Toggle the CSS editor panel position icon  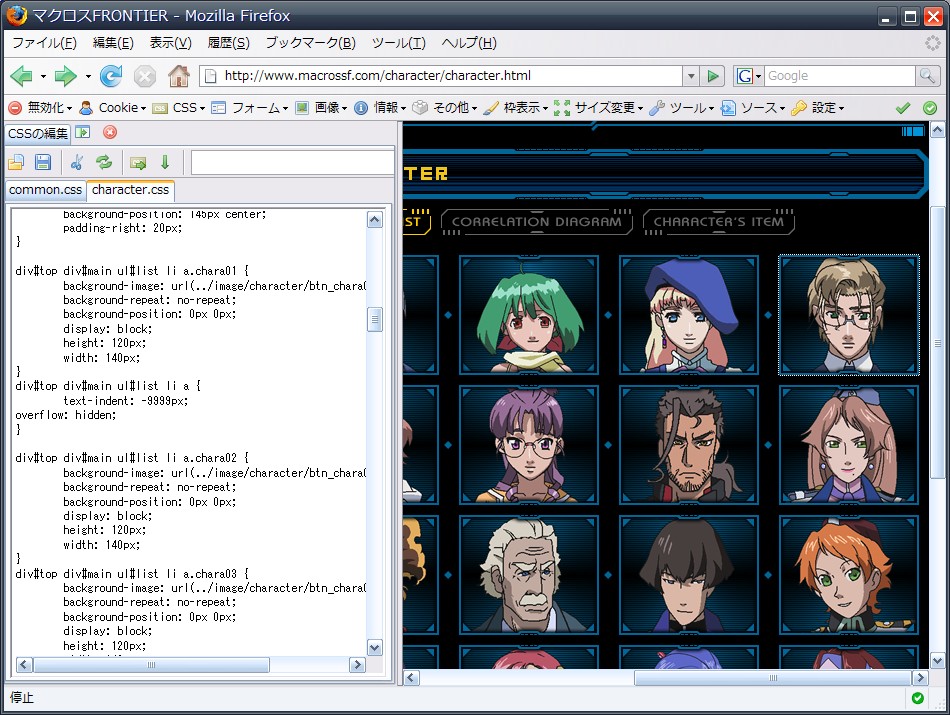click(x=83, y=132)
